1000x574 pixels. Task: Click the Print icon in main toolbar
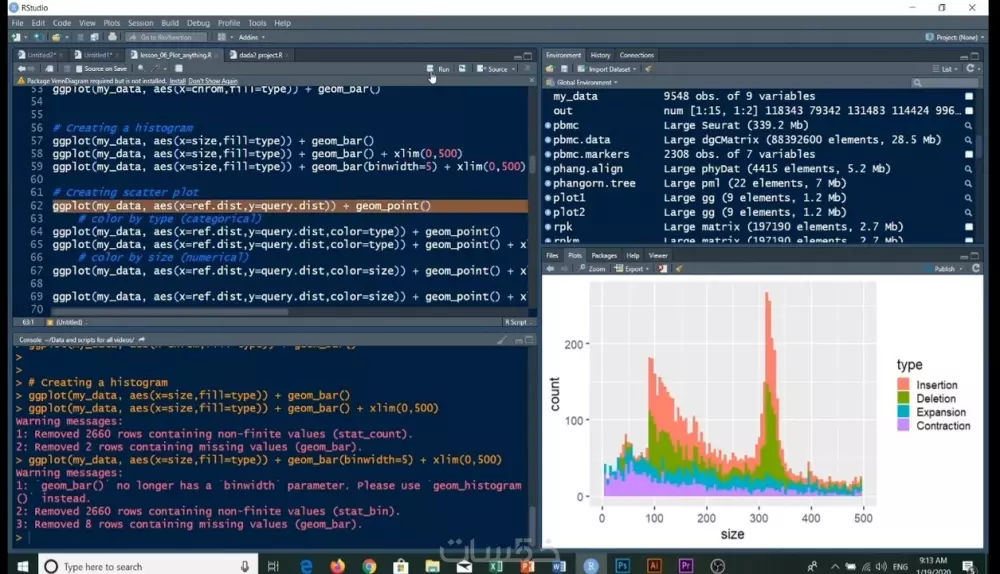[112, 37]
